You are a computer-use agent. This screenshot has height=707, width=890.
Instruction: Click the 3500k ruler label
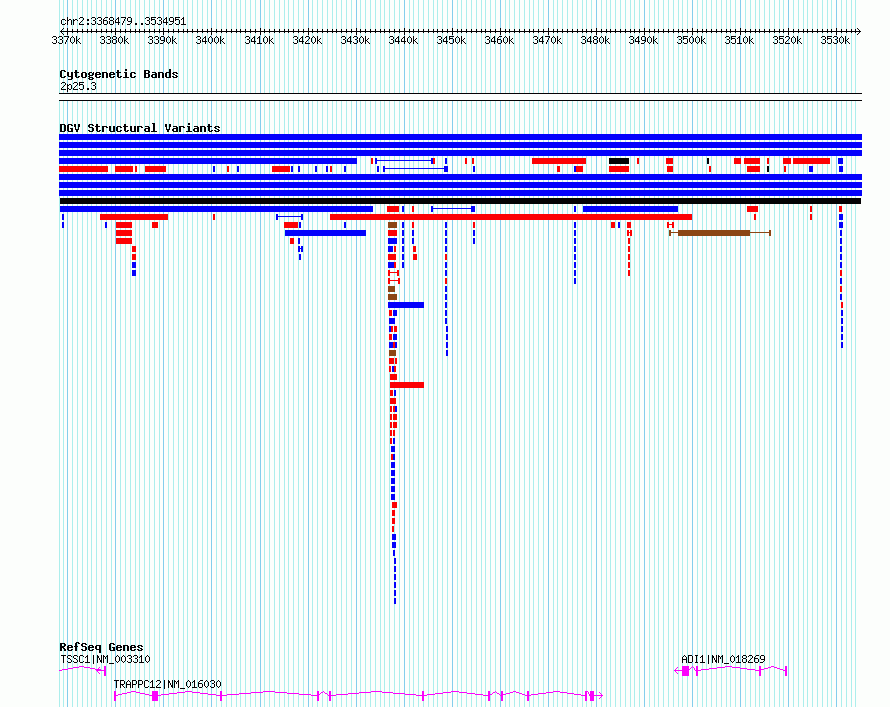tap(691, 40)
